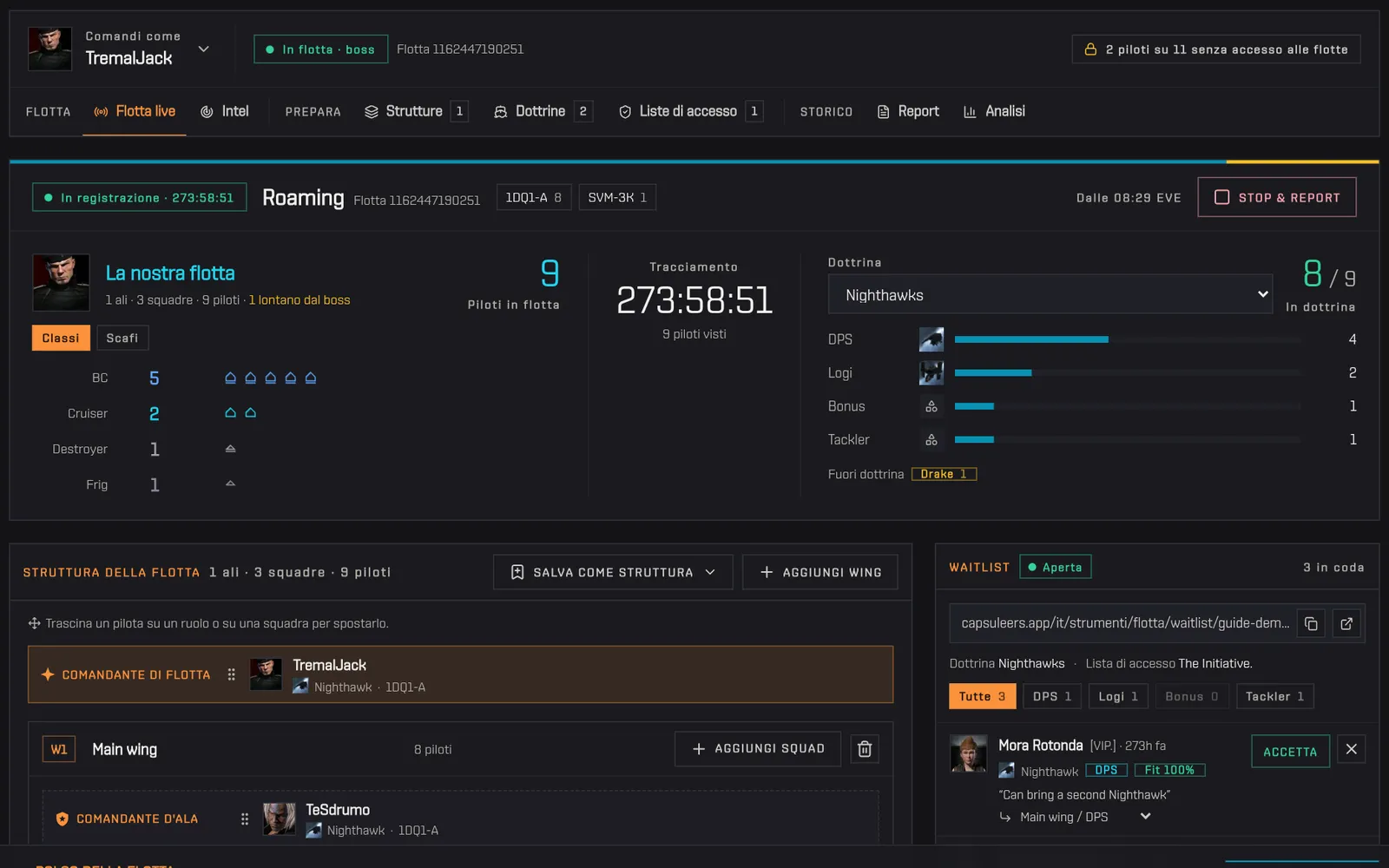
Task: Filter waitlist by Tutte 3
Action: coord(982,696)
